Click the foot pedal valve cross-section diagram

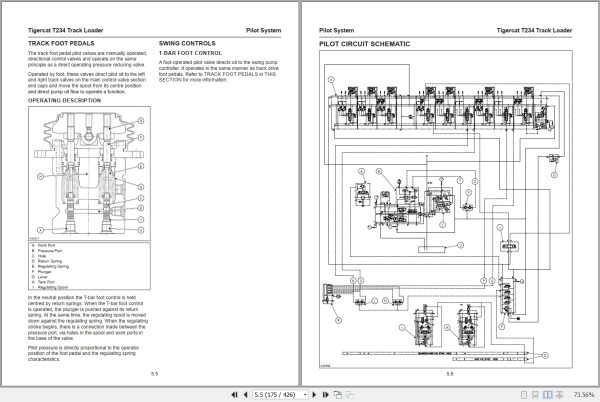coord(89,173)
